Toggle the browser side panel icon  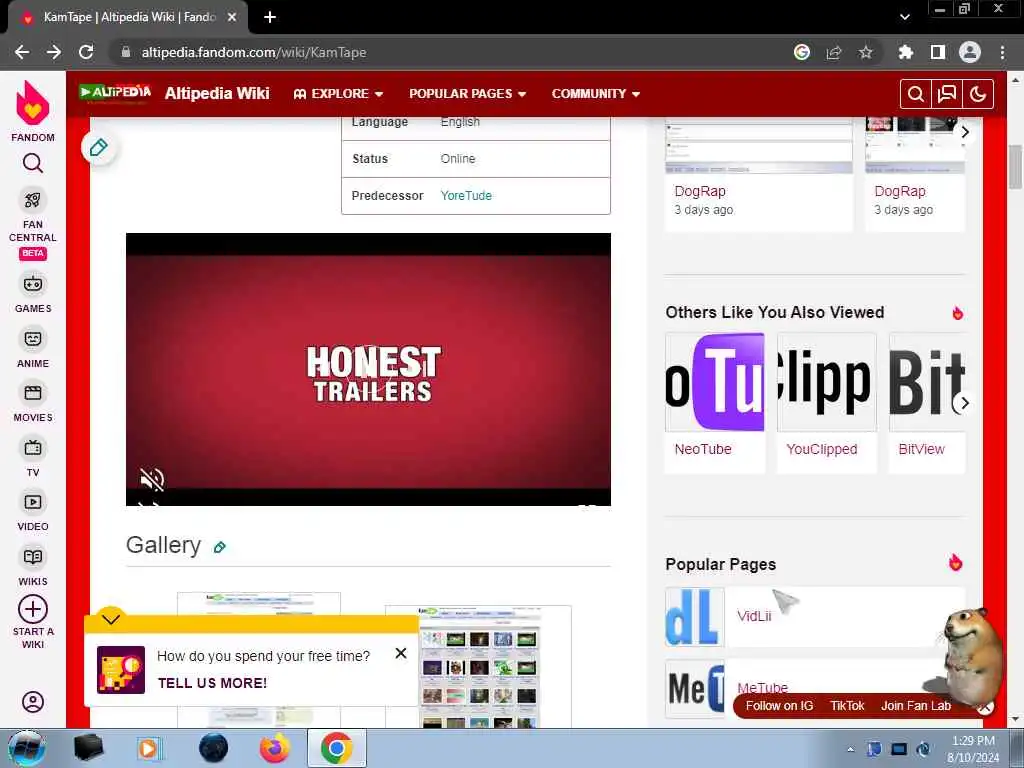coord(938,52)
